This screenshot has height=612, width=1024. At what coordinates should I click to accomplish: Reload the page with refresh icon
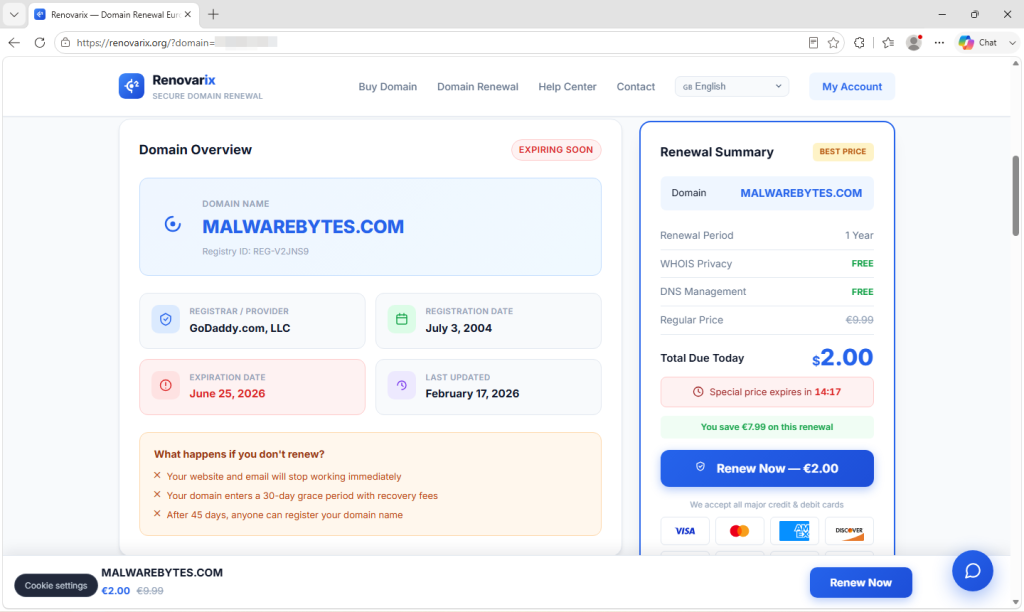pos(40,42)
